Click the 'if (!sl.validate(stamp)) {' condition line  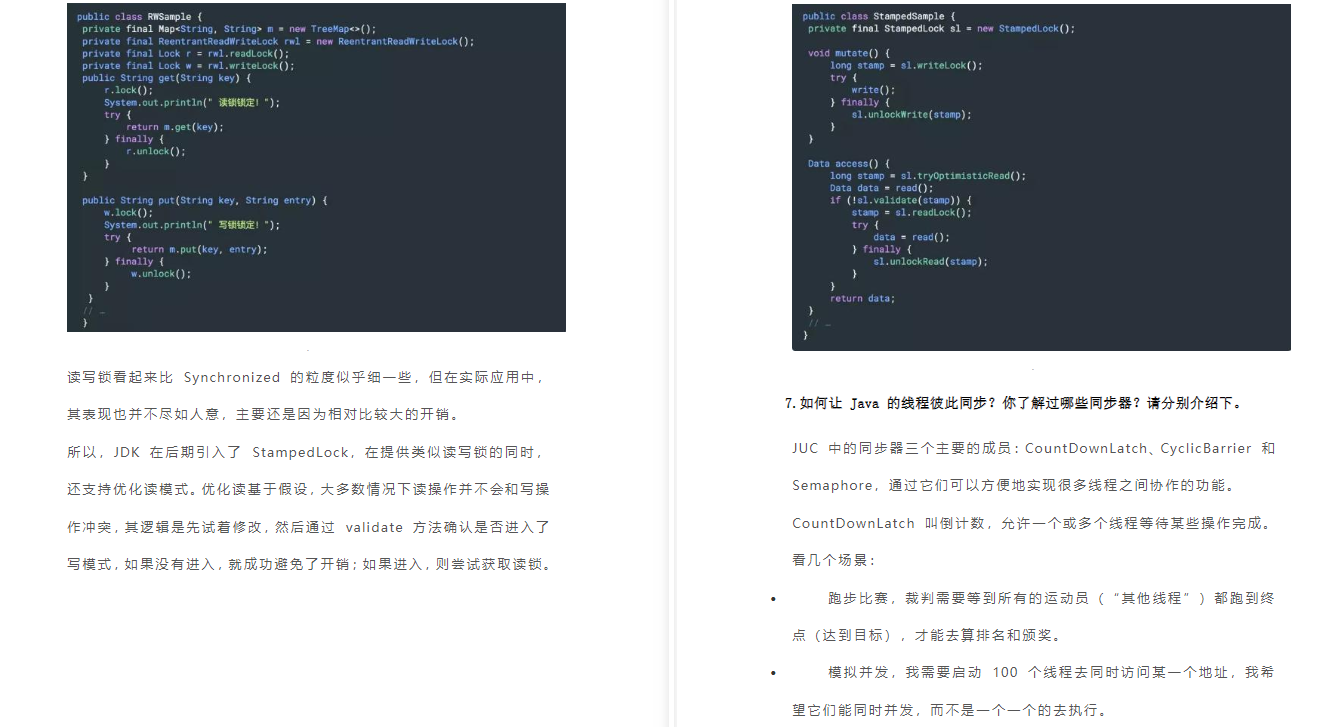coord(900,200)
